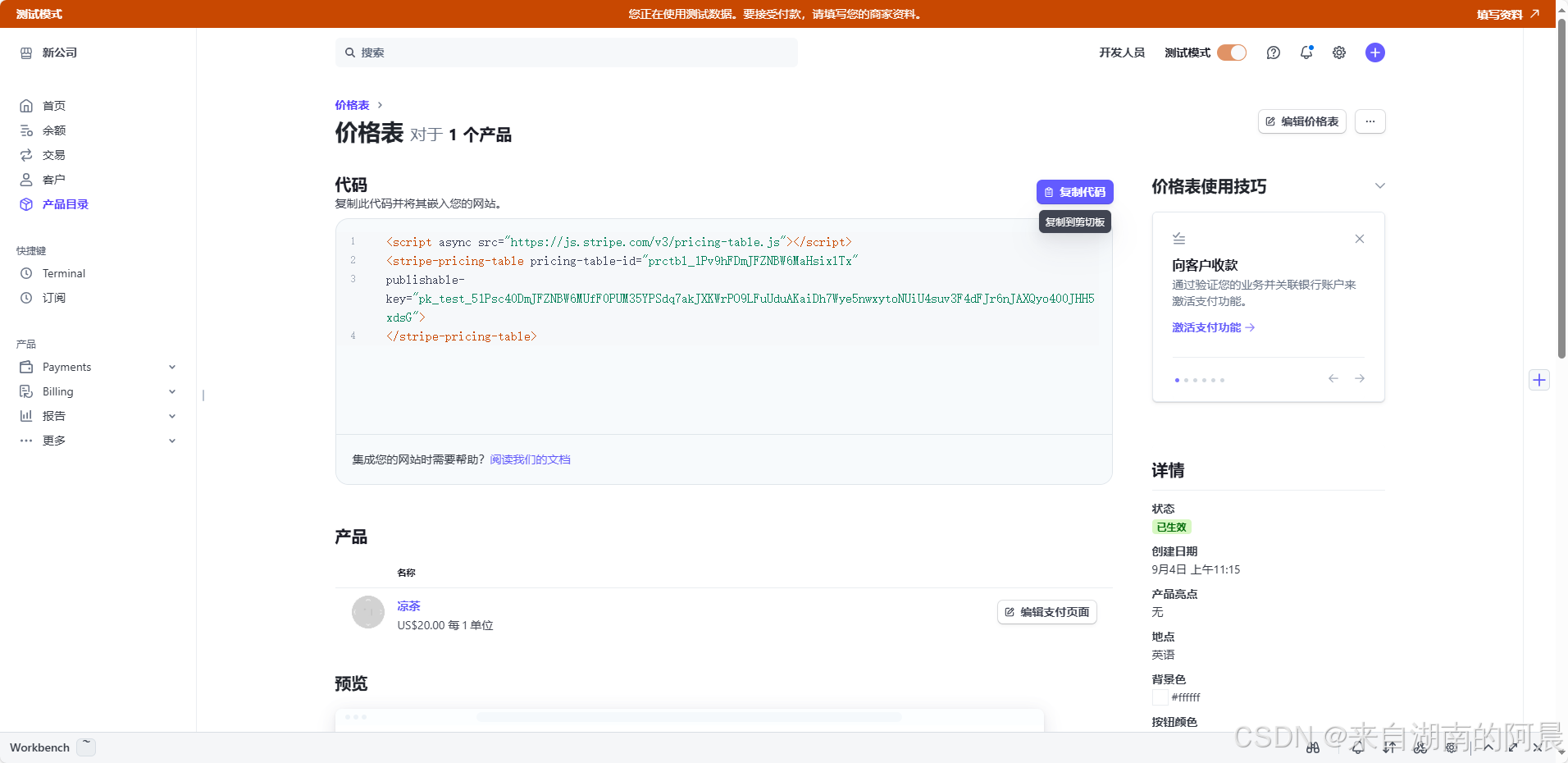Click the tilde toggle beside the Workbench label

coord(86,747)
